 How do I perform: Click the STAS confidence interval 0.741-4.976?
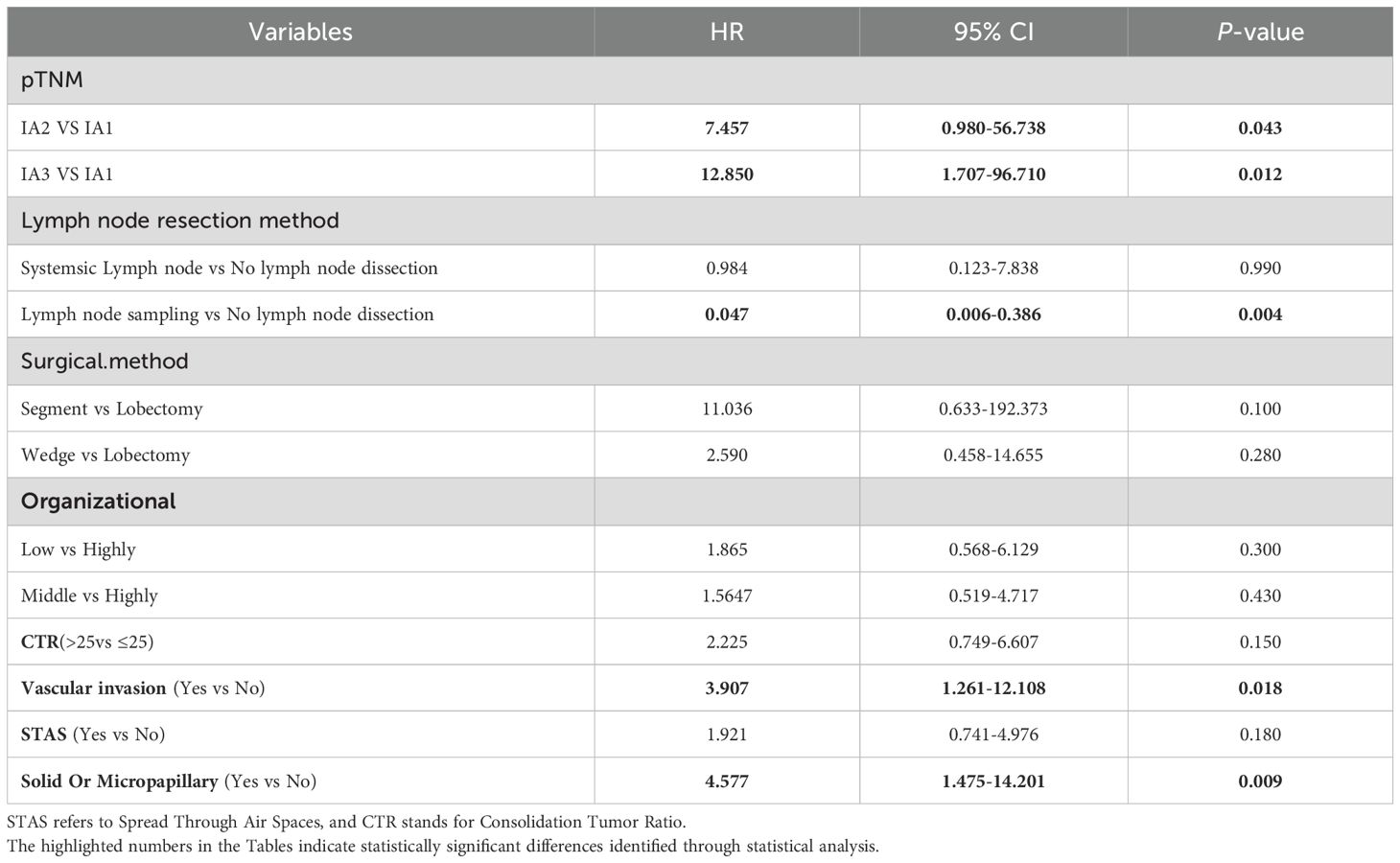tap(993, 735)
